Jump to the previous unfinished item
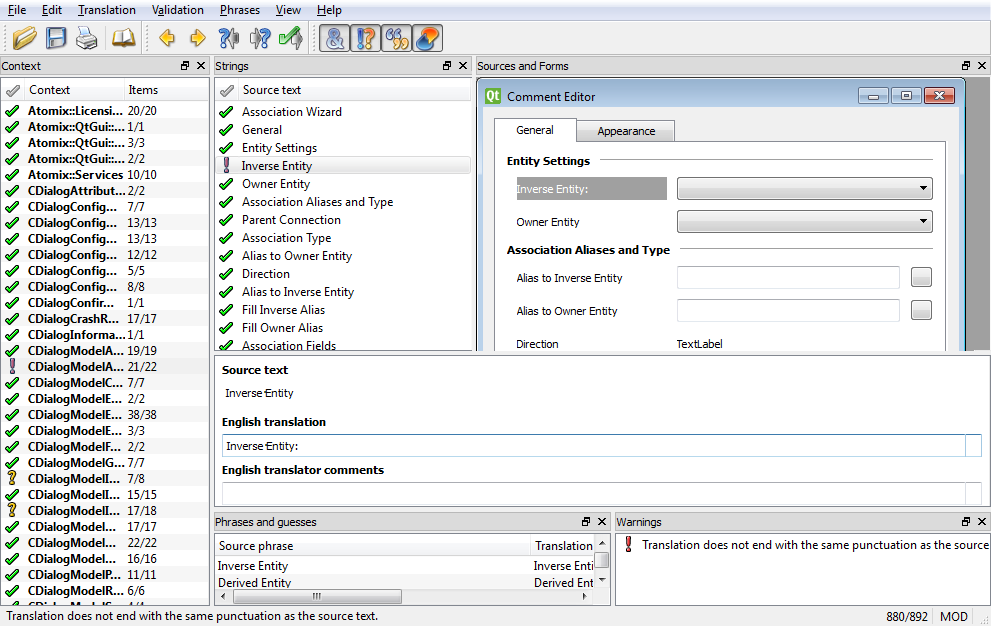The image size is (991, 626). tap(229, 38)
